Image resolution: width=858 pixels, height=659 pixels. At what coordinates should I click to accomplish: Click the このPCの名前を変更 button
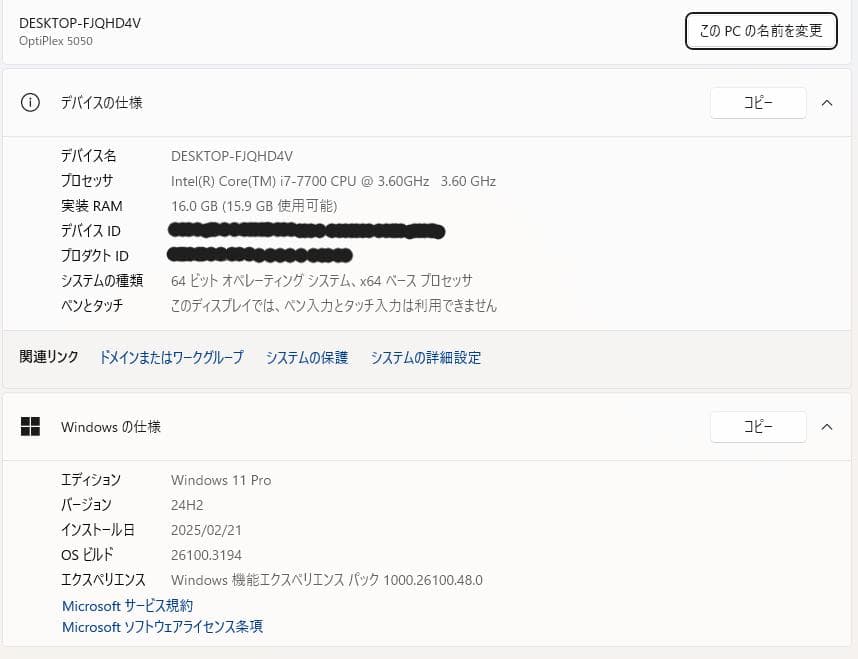[761, 31]
